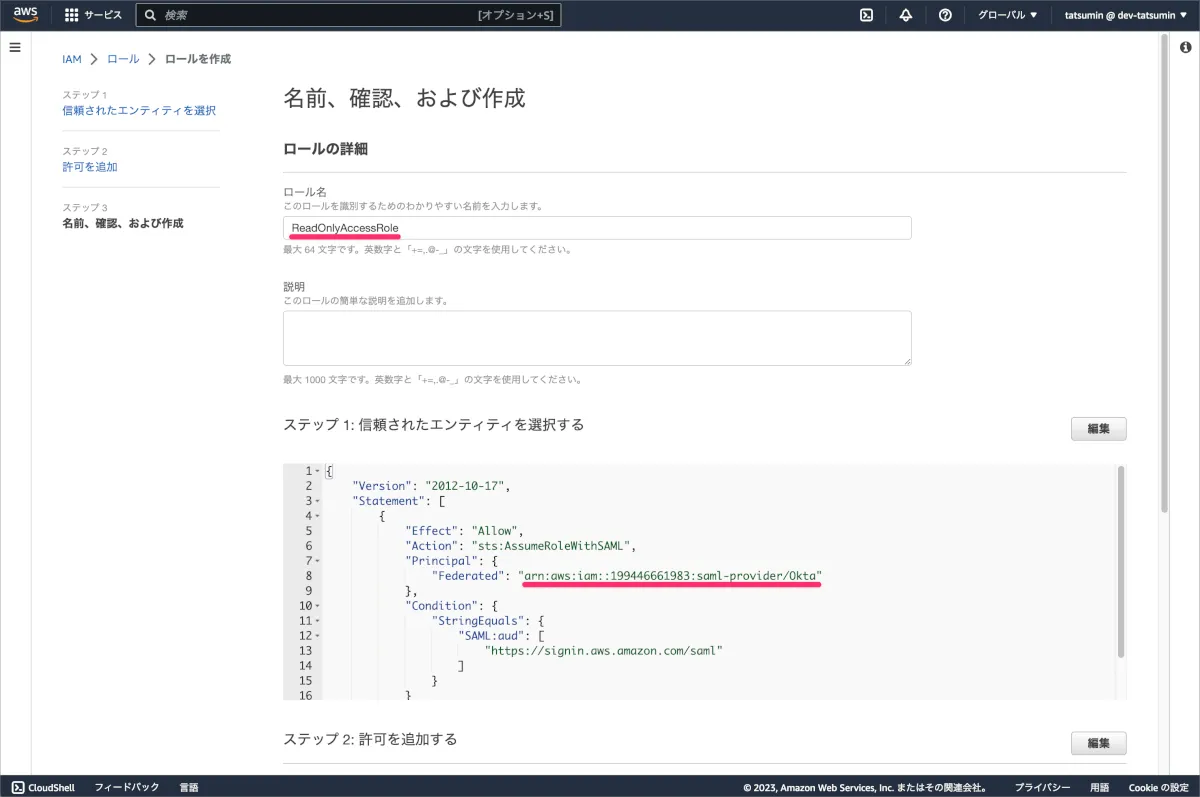
Task: Open the help question mark icon
Action: coord(945,15)
